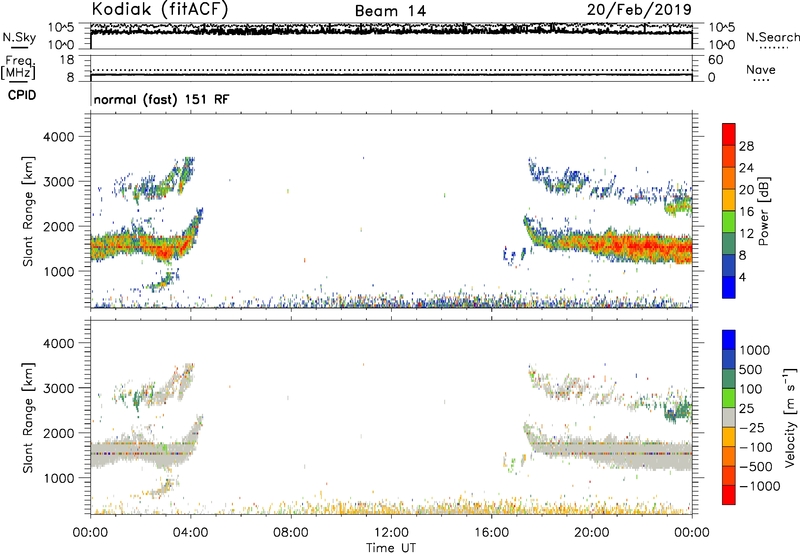This screenshot has width=800, height=554.
Task: Click the '1000' tick on velocity plot axis
Action: [x=58, y=479]
